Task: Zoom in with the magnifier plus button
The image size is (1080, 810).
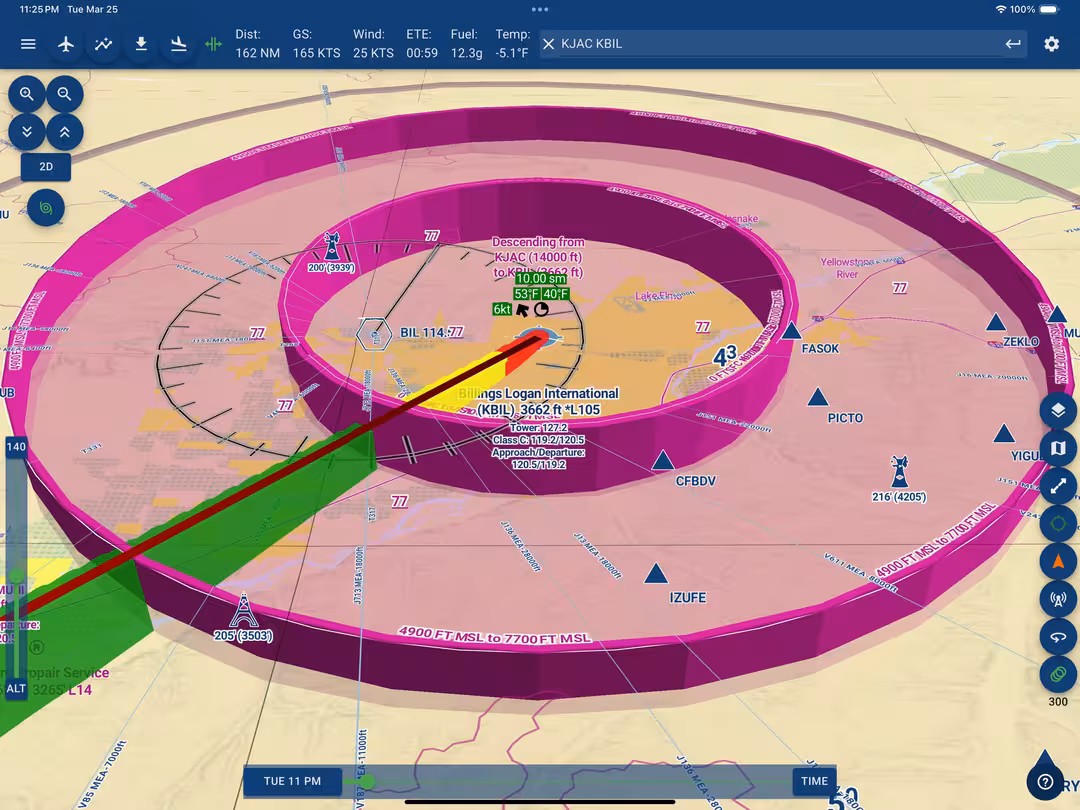Action: pyautogui.click(x=27, y=94)
